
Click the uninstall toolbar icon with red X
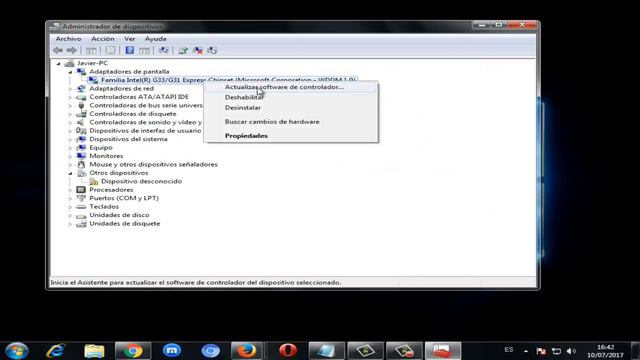pos(198,51)
